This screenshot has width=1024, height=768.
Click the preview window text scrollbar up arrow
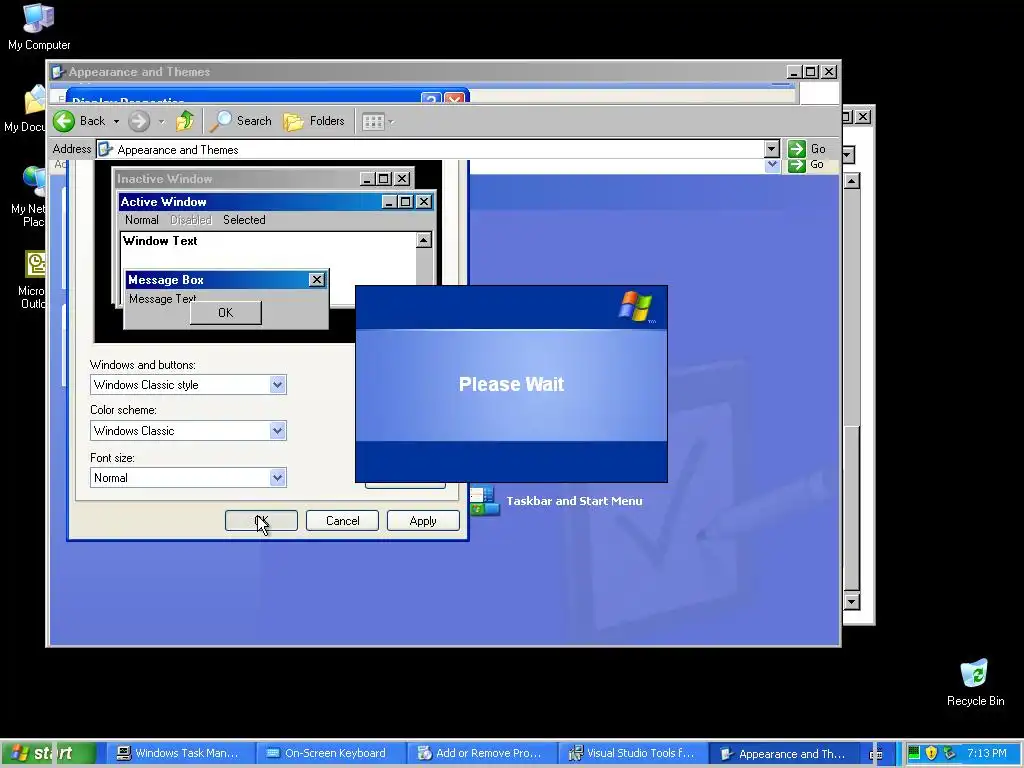click(424, 240)
